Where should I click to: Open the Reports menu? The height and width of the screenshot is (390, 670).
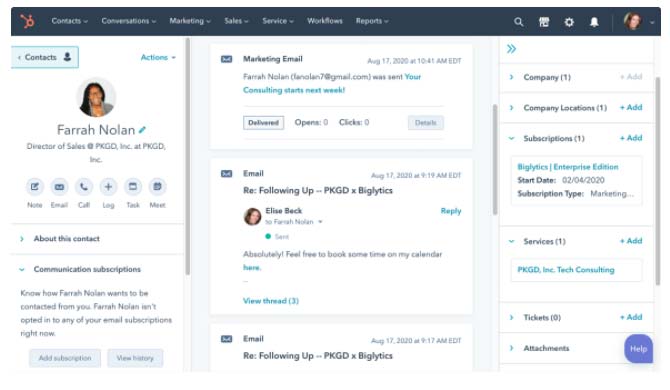(372, 21)
